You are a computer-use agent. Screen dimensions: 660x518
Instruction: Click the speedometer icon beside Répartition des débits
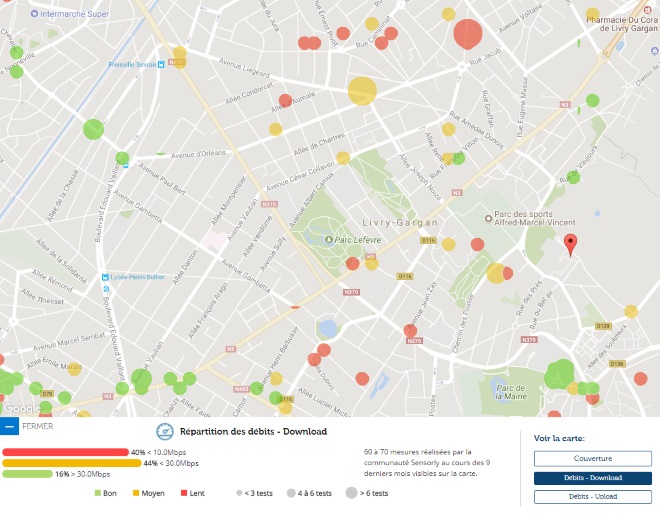(x=165, y=432)
